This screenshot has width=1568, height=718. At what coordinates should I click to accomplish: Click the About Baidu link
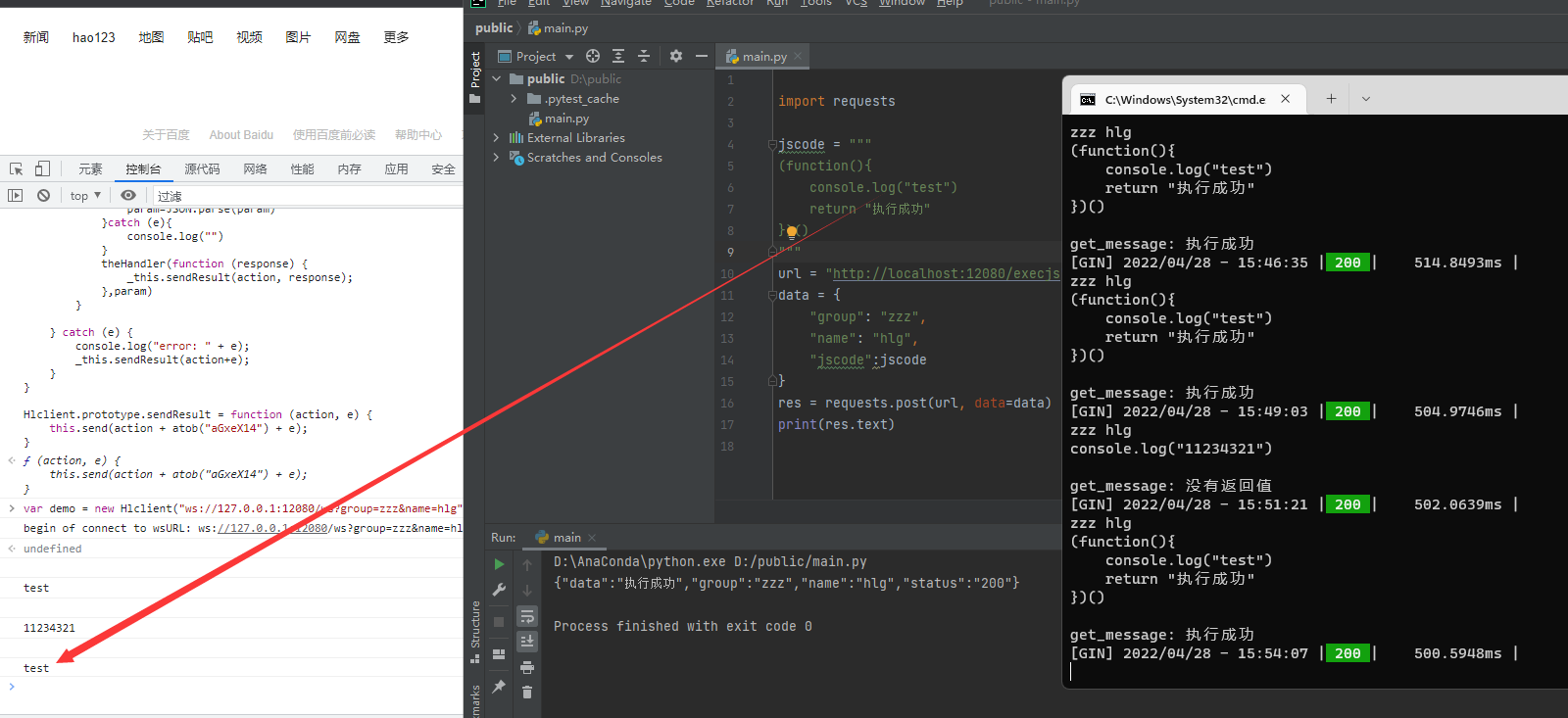coord(241,135)
